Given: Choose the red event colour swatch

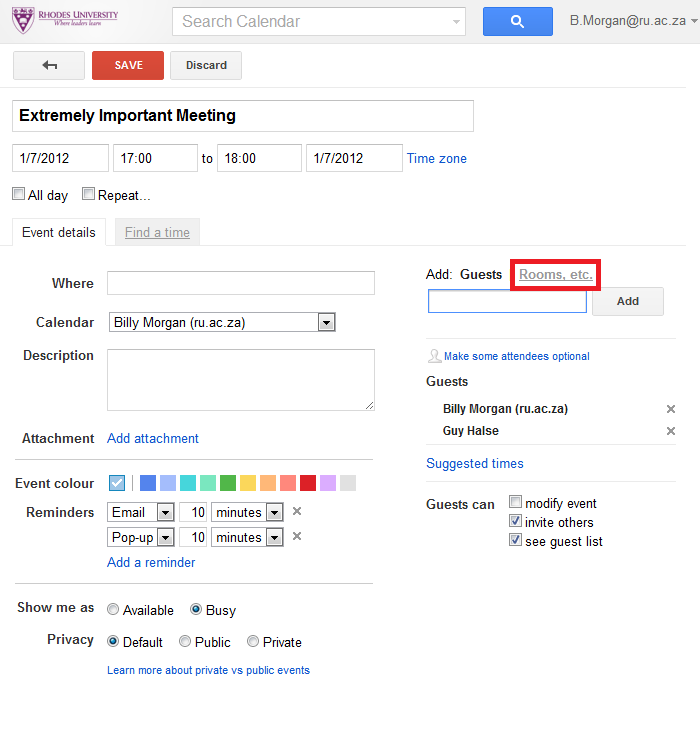Looking at the screenshot, I should (308, 483).
